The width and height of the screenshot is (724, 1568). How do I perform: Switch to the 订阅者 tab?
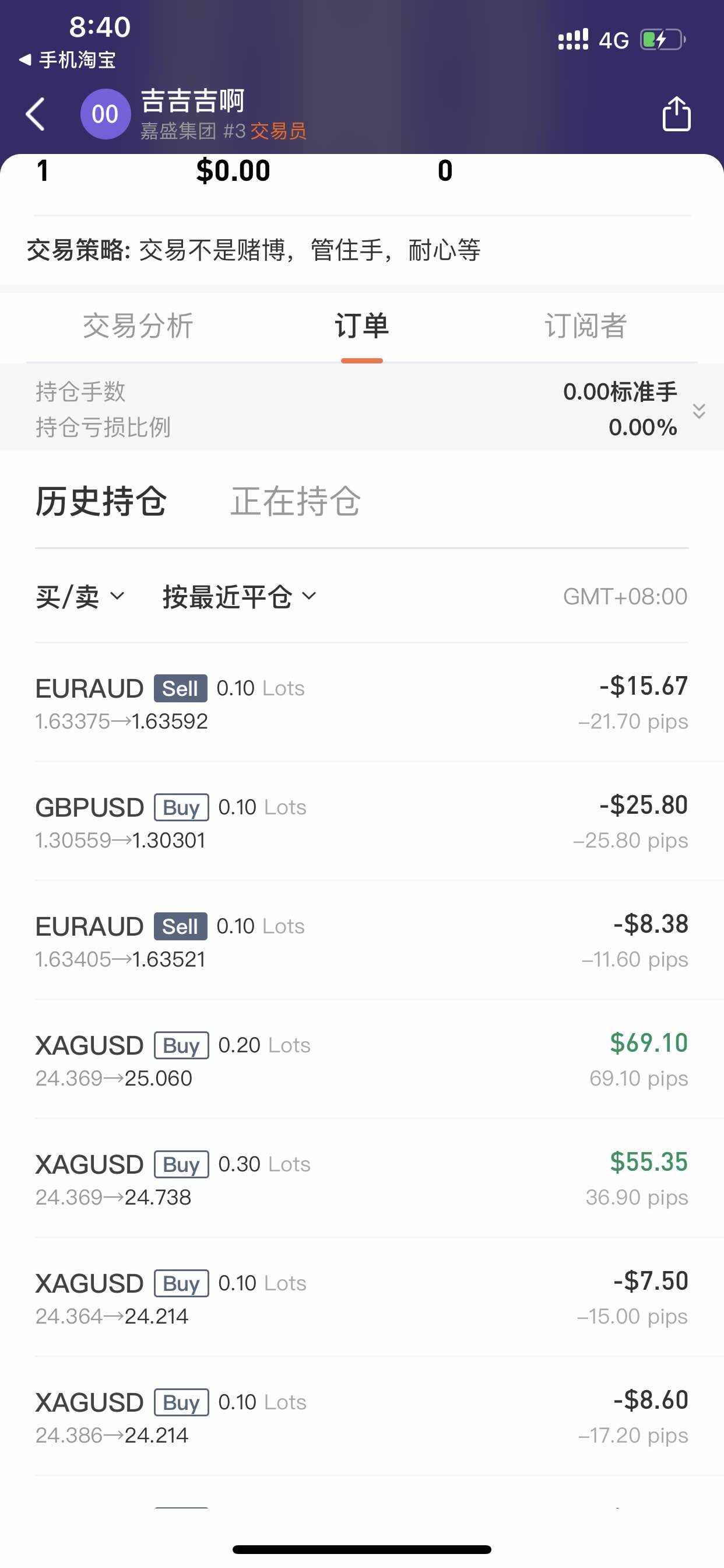(585, 325)
